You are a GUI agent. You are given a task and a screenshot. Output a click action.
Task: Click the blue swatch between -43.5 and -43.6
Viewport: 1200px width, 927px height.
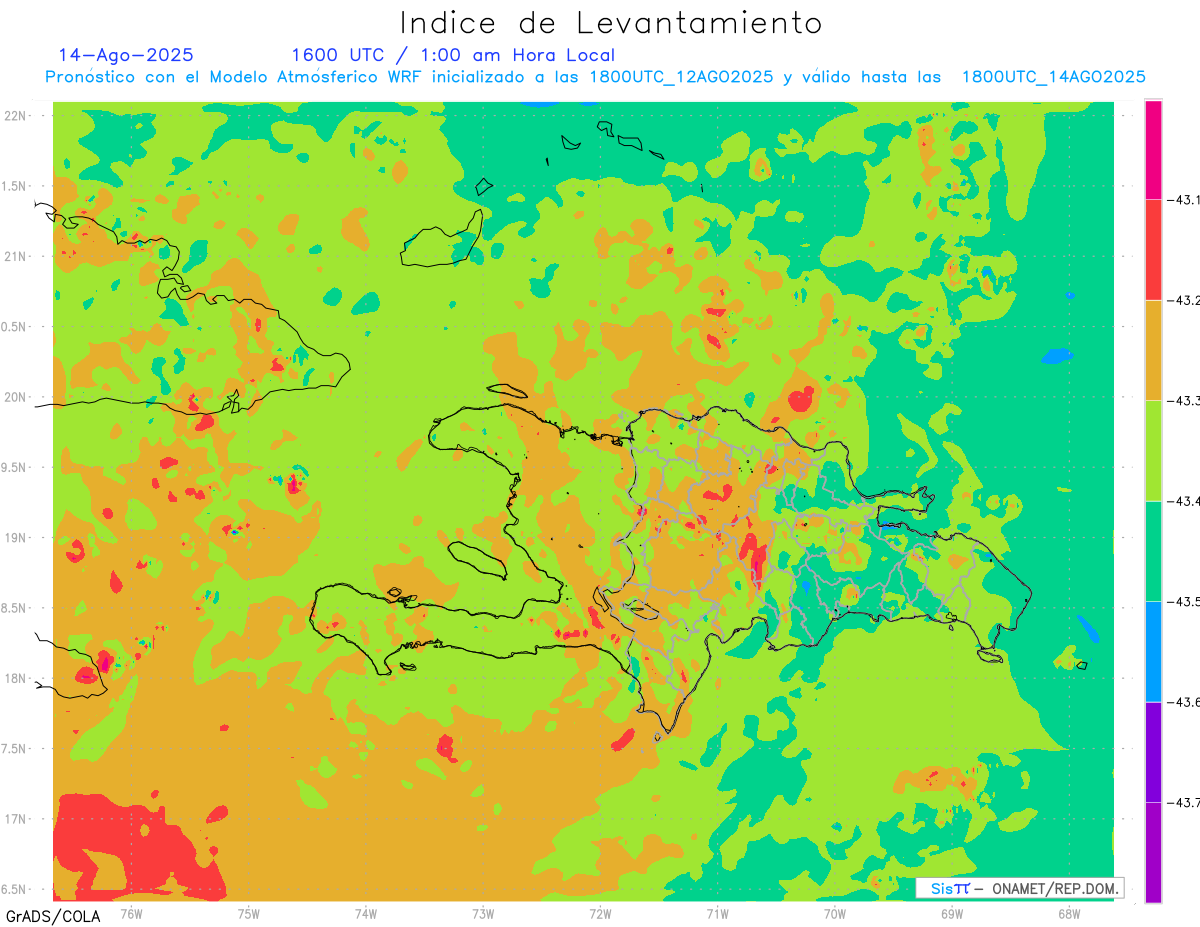click(x=1153, y=651)
